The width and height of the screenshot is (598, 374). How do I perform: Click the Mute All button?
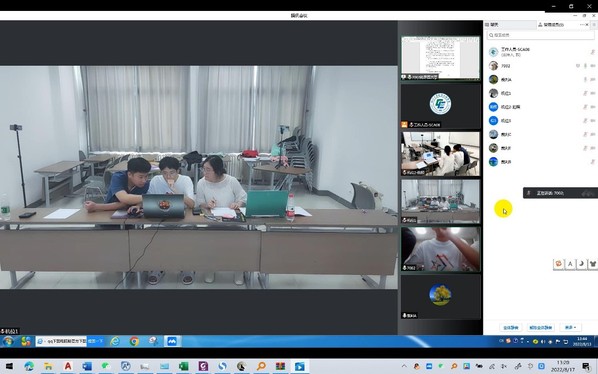coord(511,327)
